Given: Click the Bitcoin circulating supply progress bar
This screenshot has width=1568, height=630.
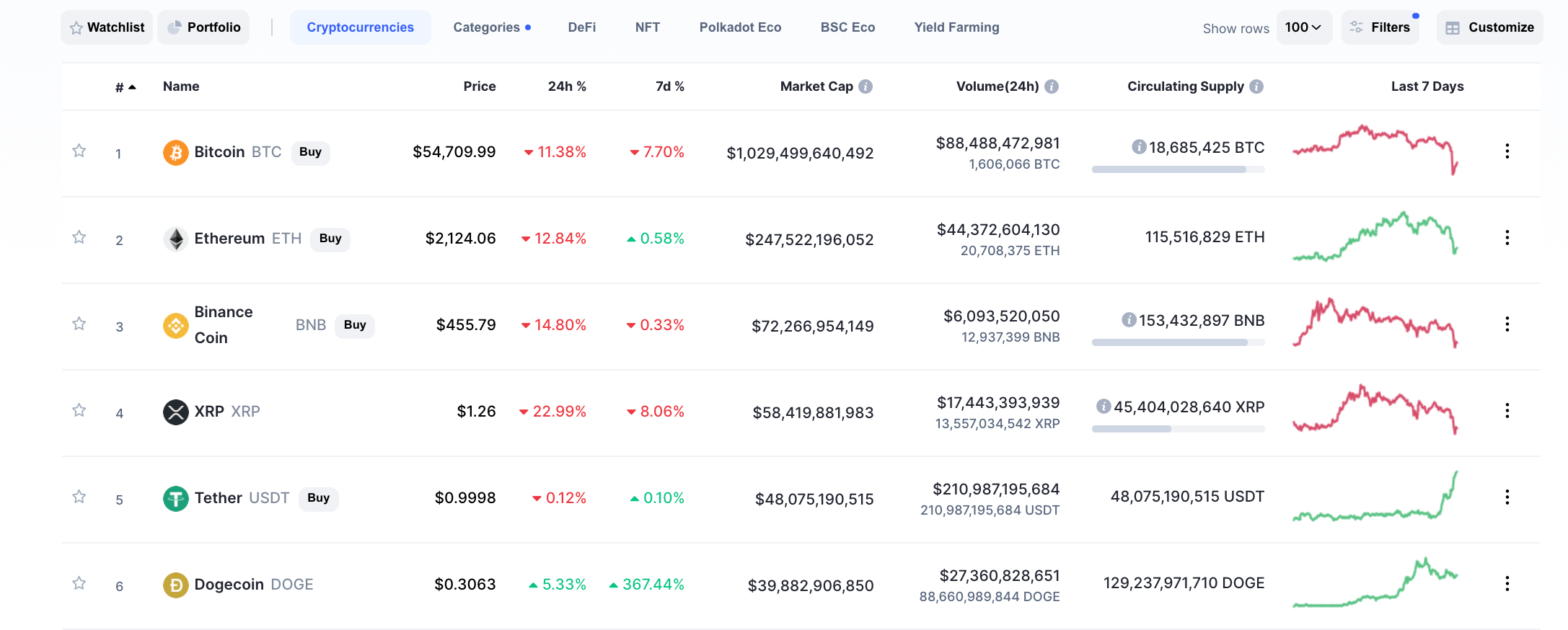Looking at the screenshot, I should coord(1178,169).
